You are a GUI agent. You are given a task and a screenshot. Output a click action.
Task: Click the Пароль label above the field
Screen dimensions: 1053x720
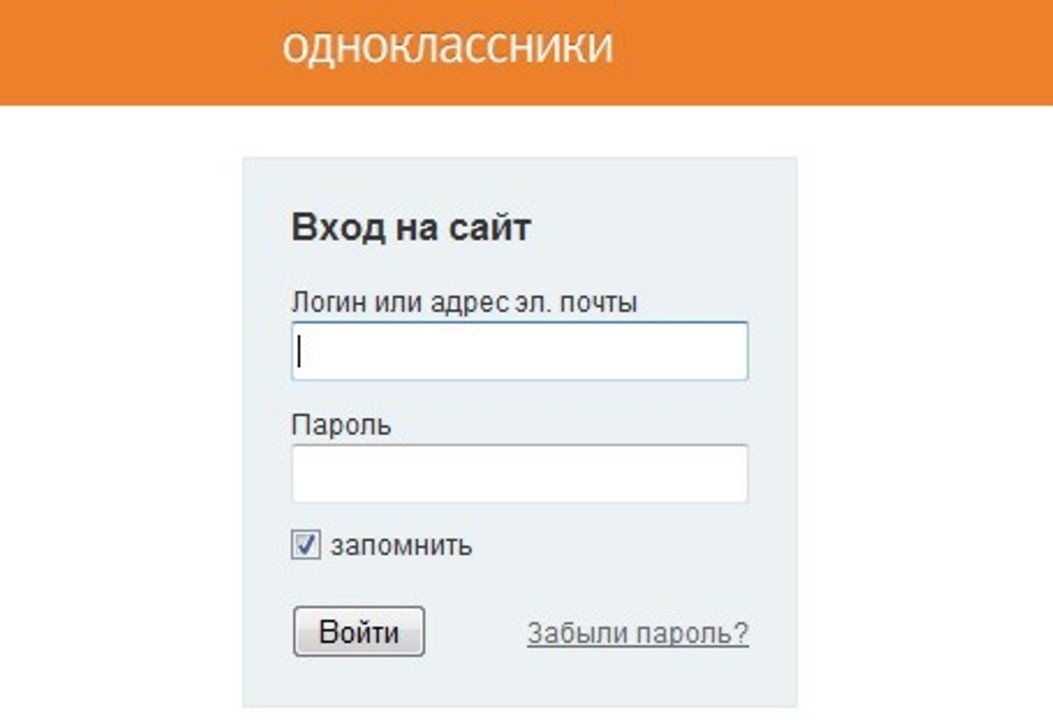pos(341,425)
